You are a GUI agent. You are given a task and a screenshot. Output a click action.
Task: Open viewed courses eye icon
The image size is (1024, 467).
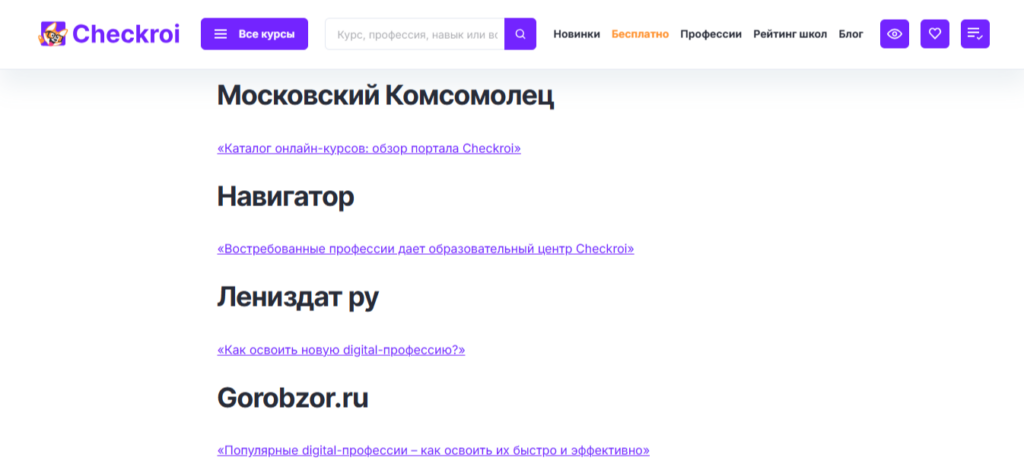894,34
